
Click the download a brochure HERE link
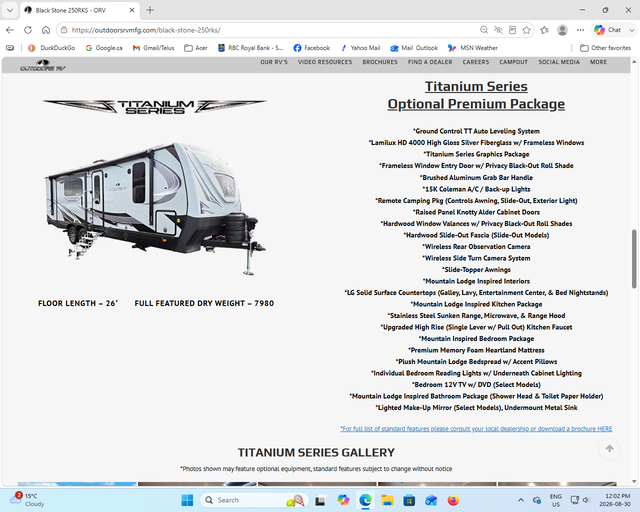point(476,428)
